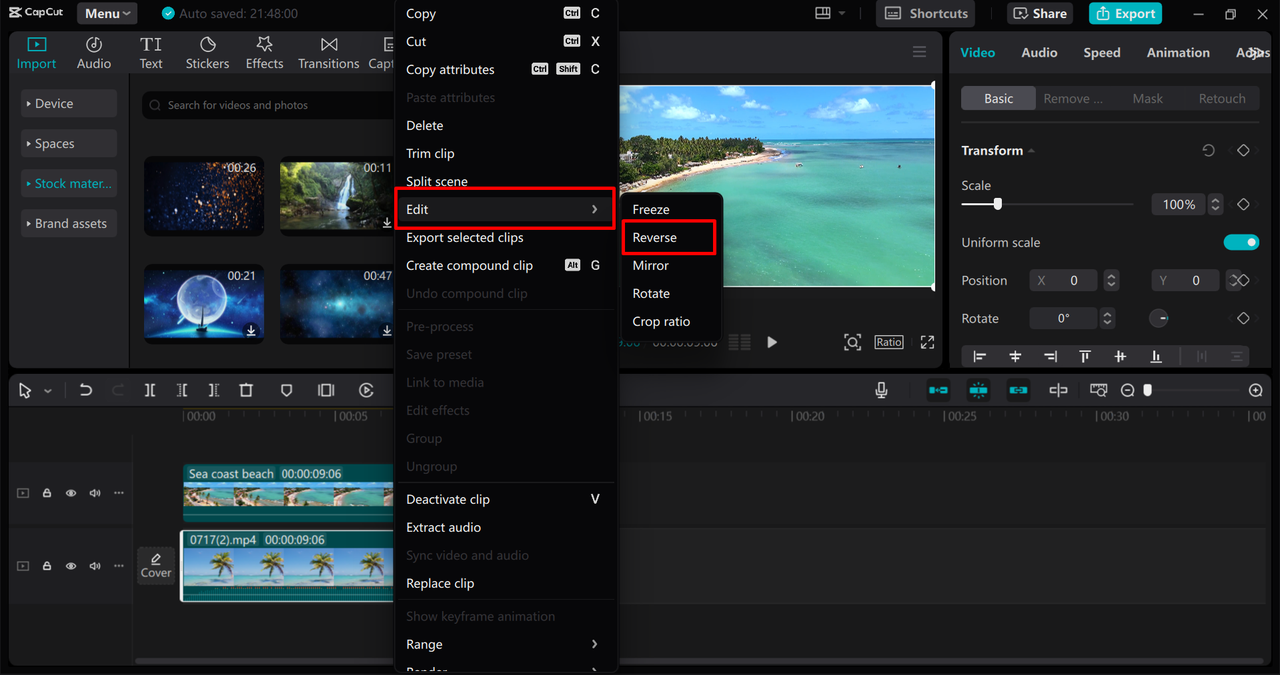Undo the last action in timeline toolbar
Screen dimensions: 1280x675
[86, 390]
